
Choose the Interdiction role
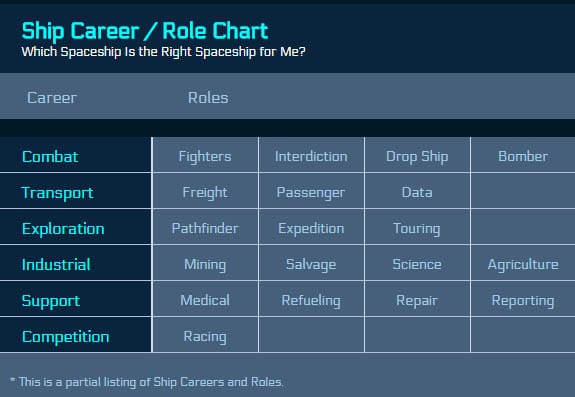pyautogui.click(x=311, y=156)
